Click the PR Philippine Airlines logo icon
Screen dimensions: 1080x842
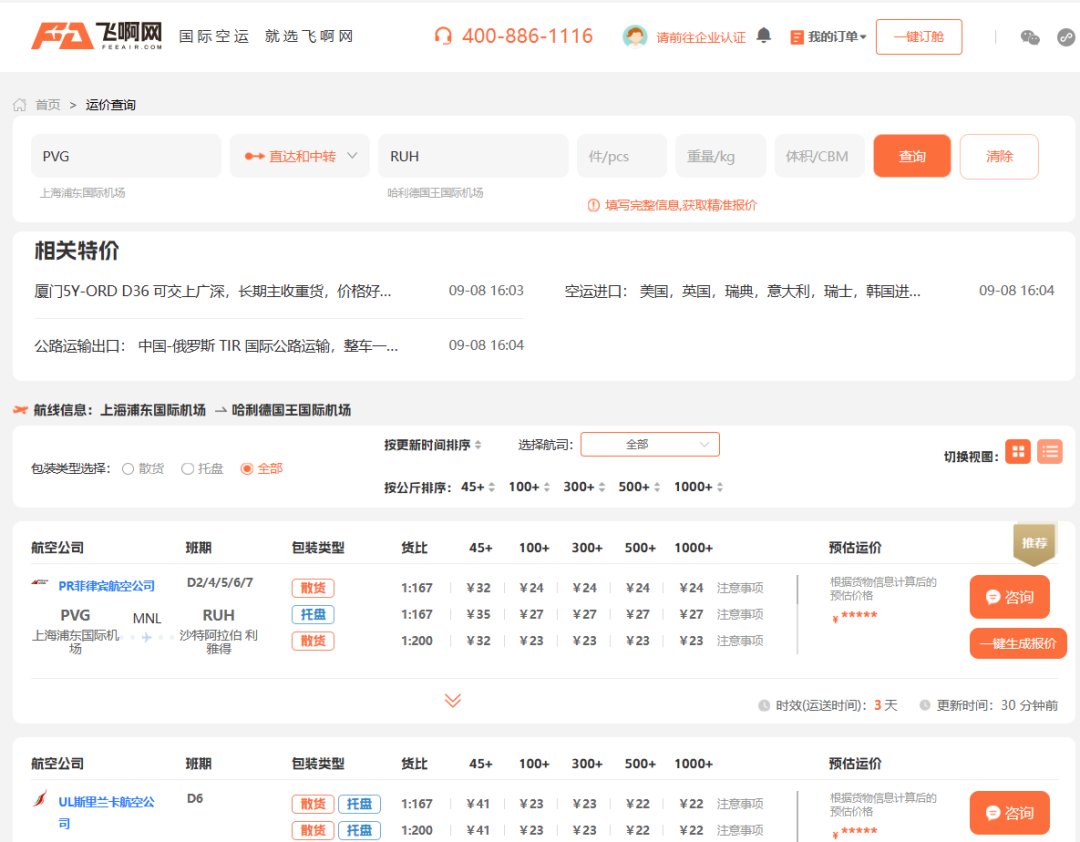click(x=40, y=583)
